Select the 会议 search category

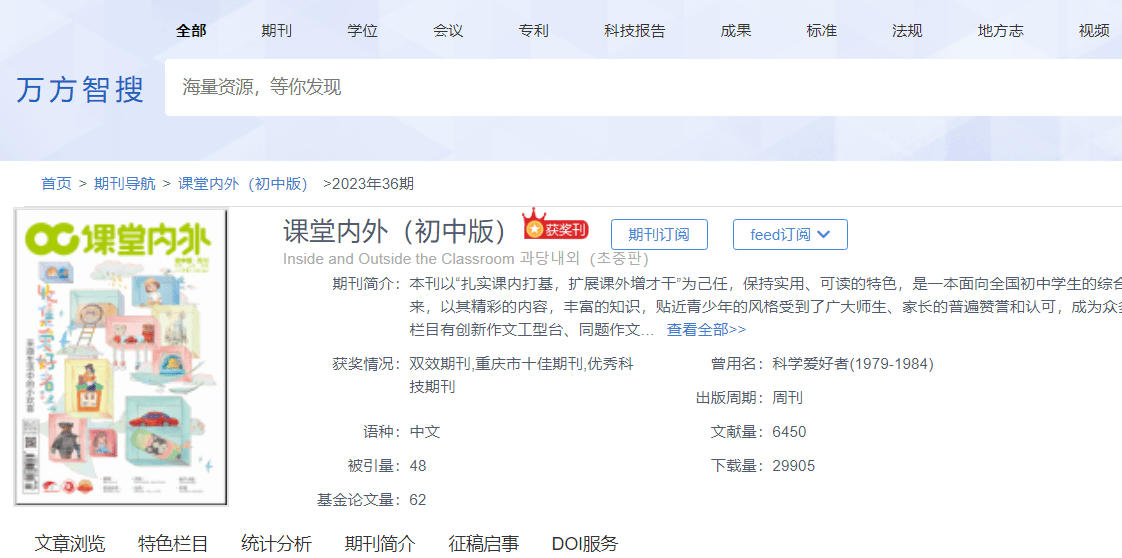[448, 31]
